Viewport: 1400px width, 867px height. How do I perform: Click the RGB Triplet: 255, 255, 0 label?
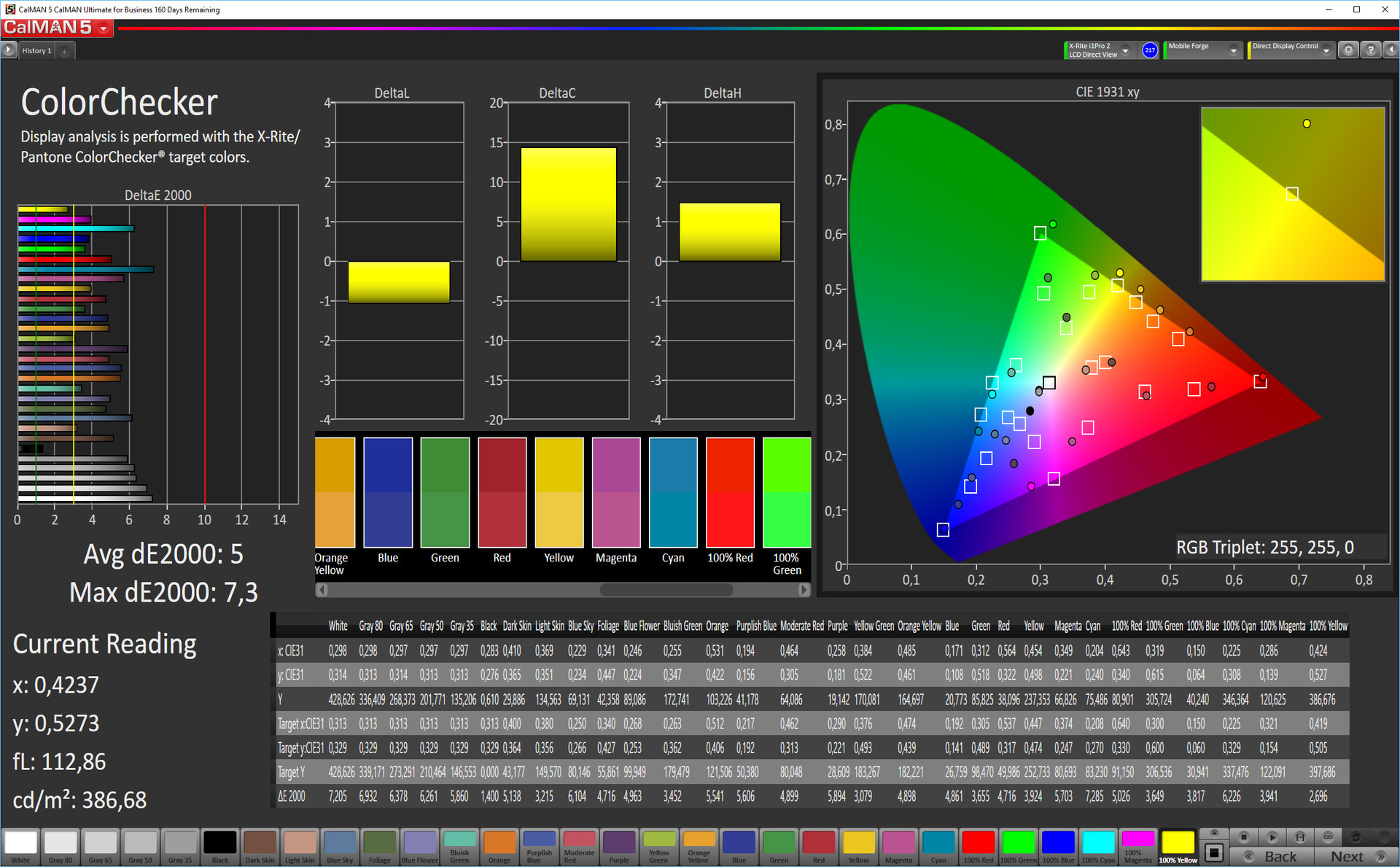(1265, 547)
